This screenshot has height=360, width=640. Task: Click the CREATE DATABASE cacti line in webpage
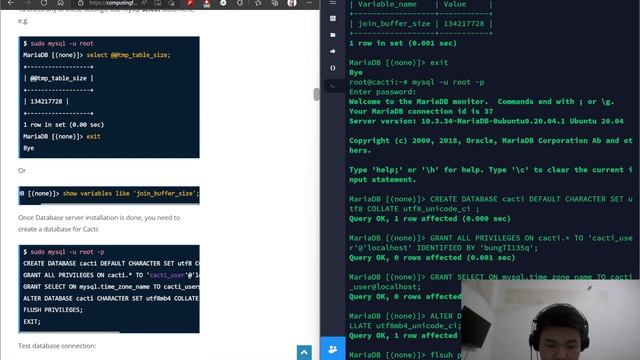point(111,264)
